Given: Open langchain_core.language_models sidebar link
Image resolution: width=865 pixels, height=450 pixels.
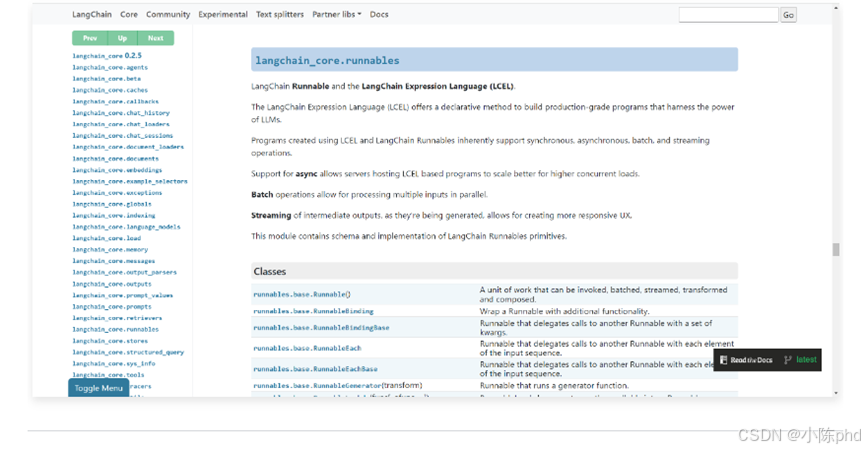Looking at the screenshot, I should (x=126, y=227).
